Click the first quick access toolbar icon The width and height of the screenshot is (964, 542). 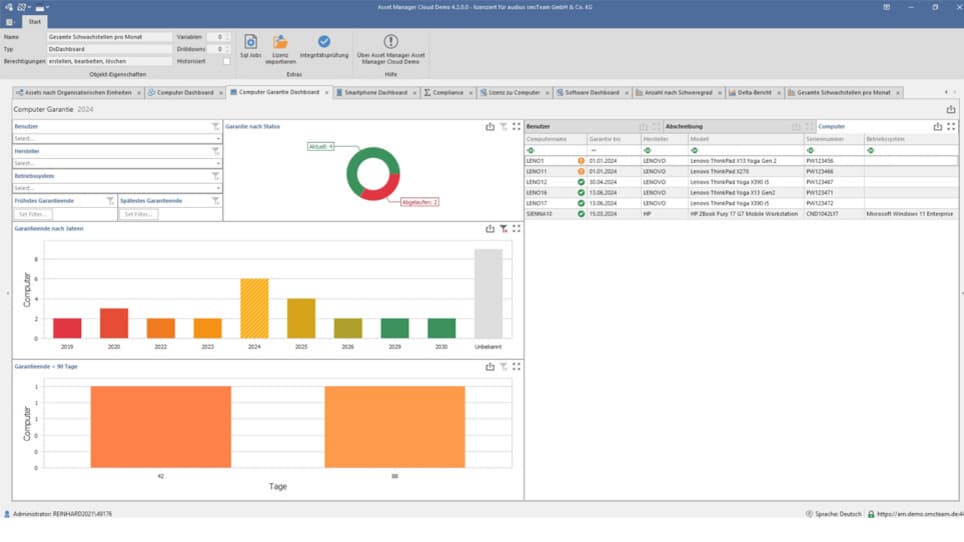(9, 7)
